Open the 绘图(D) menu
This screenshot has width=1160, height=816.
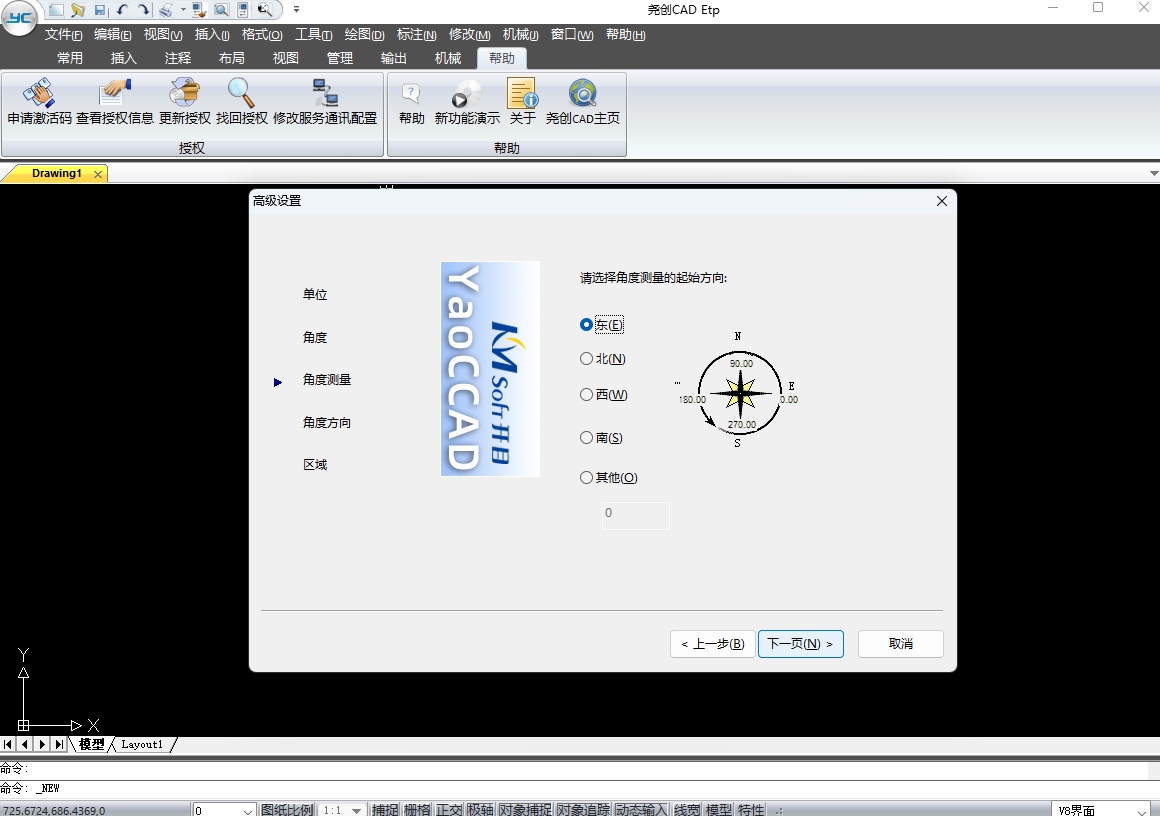click(x=364, y=35)
